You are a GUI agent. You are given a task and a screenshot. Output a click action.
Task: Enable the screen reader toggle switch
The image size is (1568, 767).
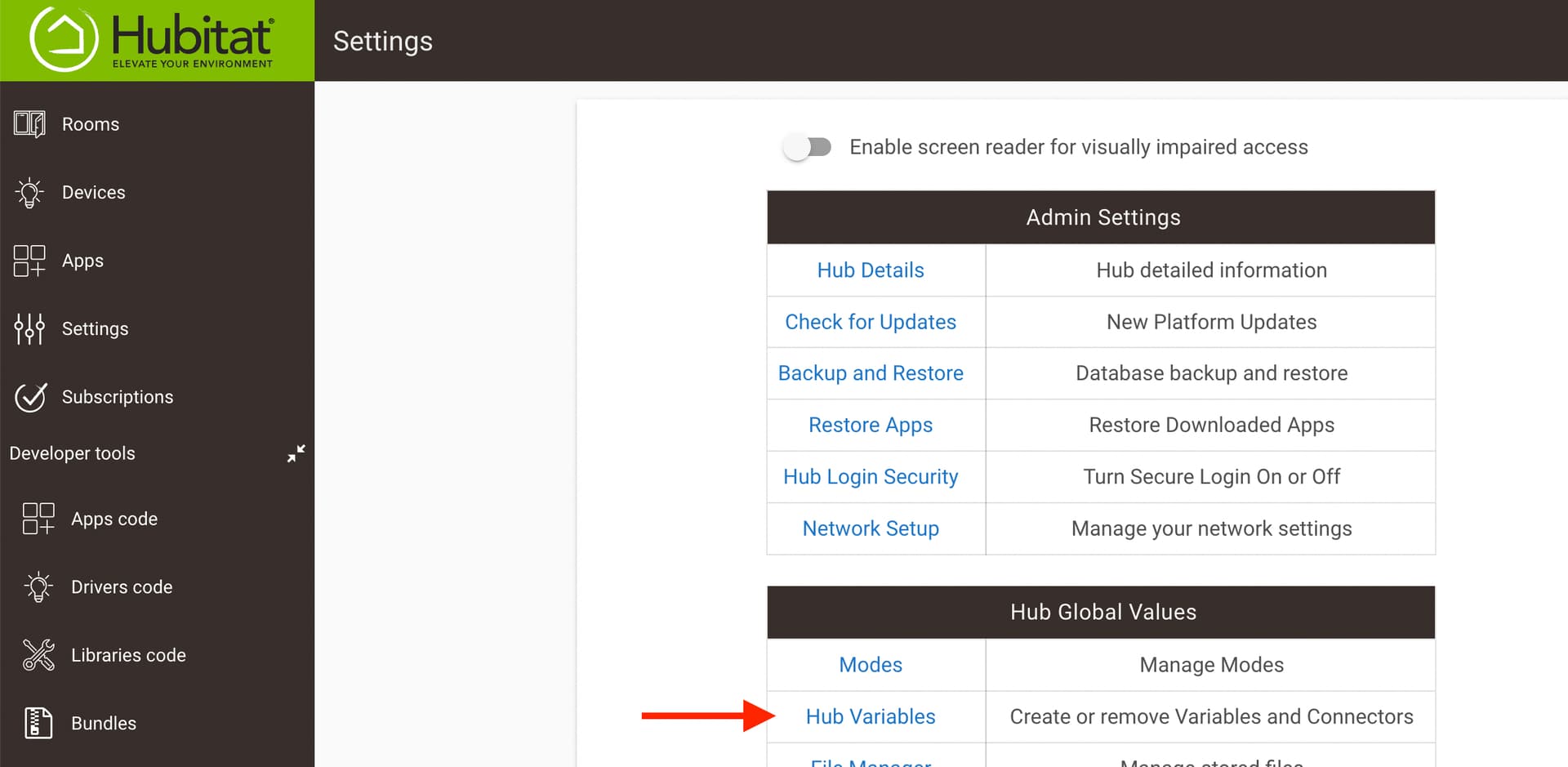click(807, 147)
